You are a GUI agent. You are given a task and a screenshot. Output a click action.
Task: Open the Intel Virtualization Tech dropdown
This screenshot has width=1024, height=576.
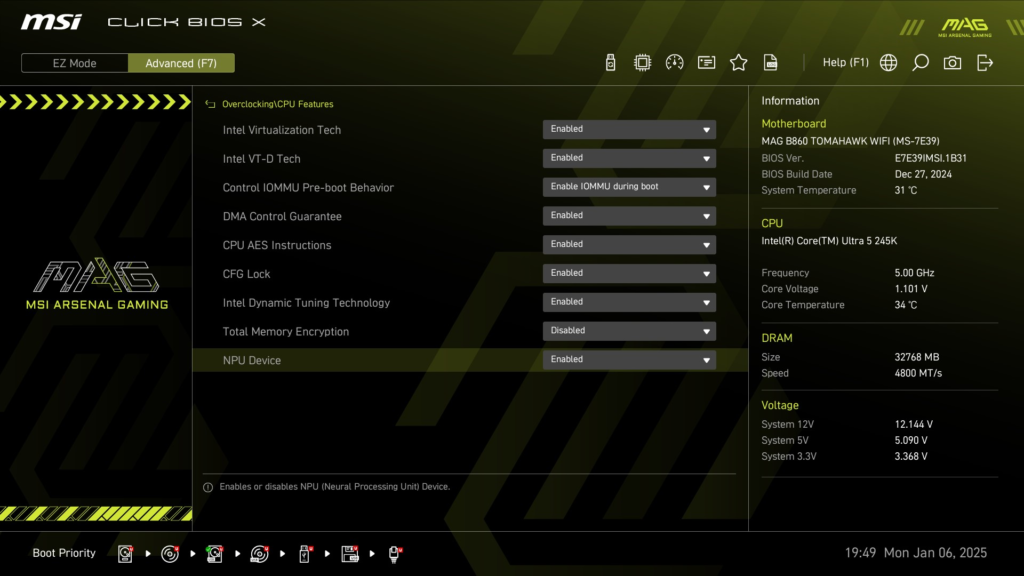coord(629,129)
